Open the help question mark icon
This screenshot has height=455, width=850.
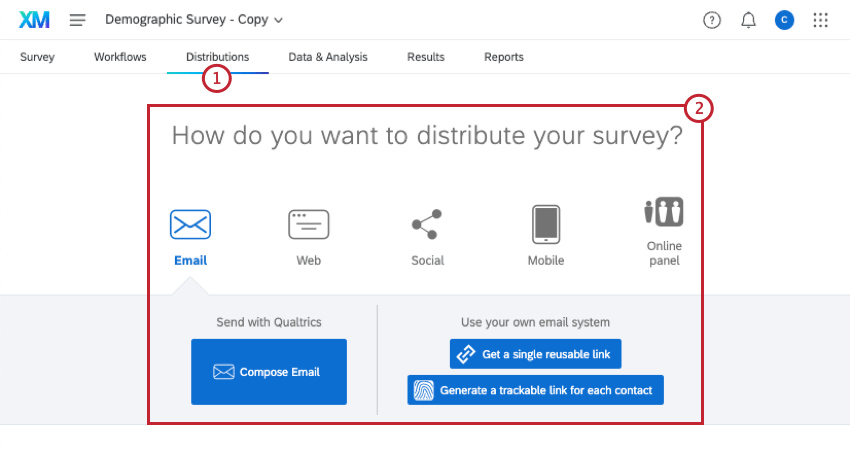coord(712,20)
